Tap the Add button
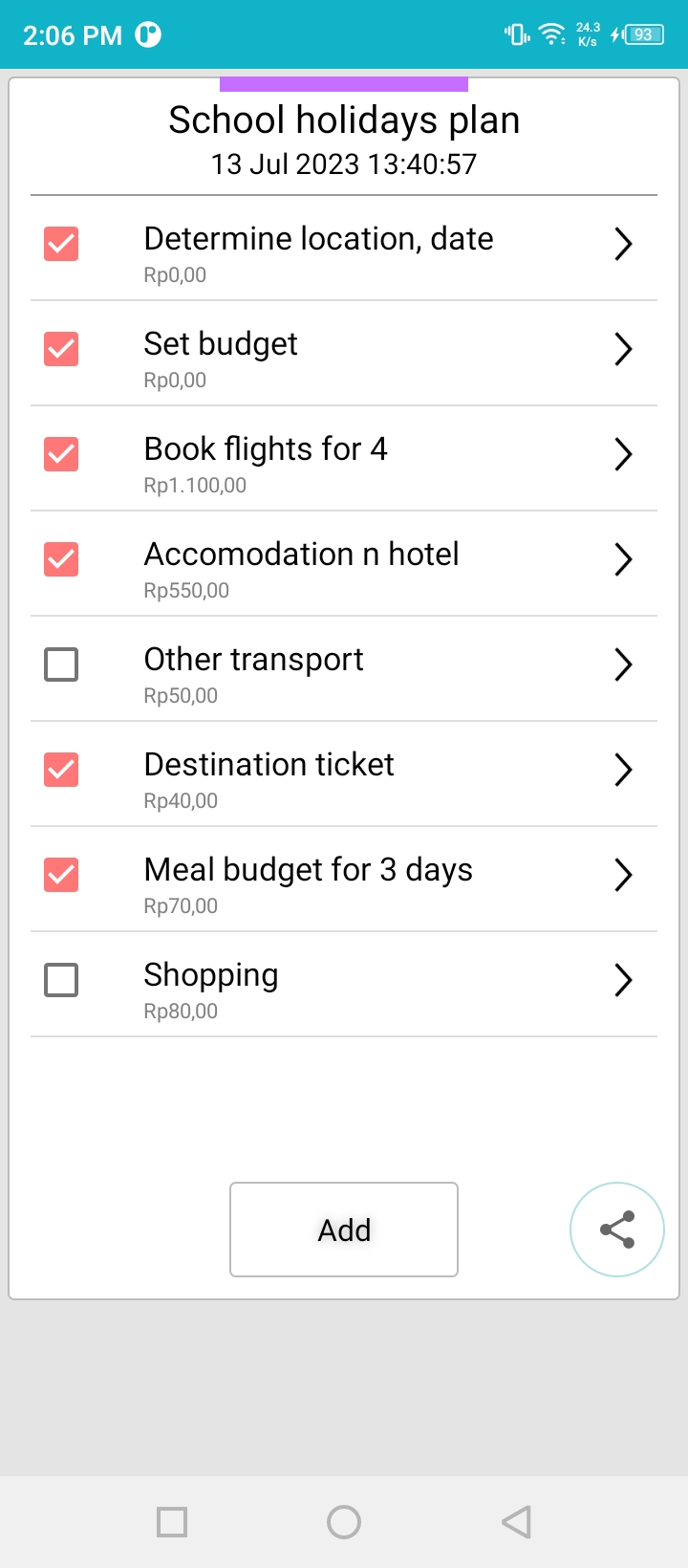The height and width of the screenshot is (1568, 688). pos(344,1230)
